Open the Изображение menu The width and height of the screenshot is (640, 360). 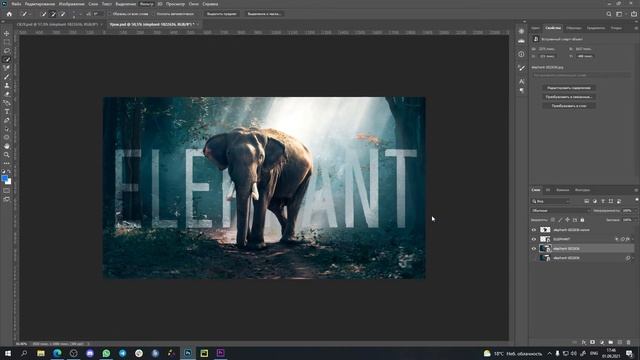[71, 4]
